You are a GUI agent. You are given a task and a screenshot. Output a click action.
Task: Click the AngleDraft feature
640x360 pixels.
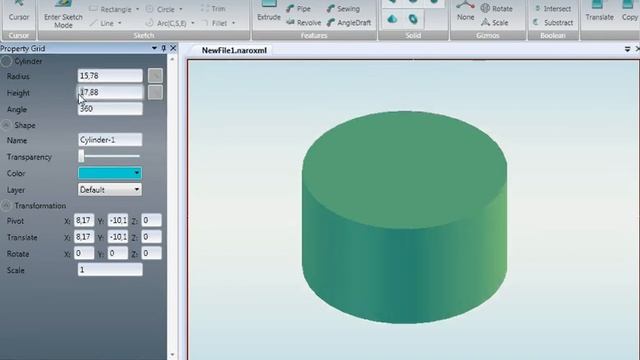[x=349, y=23]
